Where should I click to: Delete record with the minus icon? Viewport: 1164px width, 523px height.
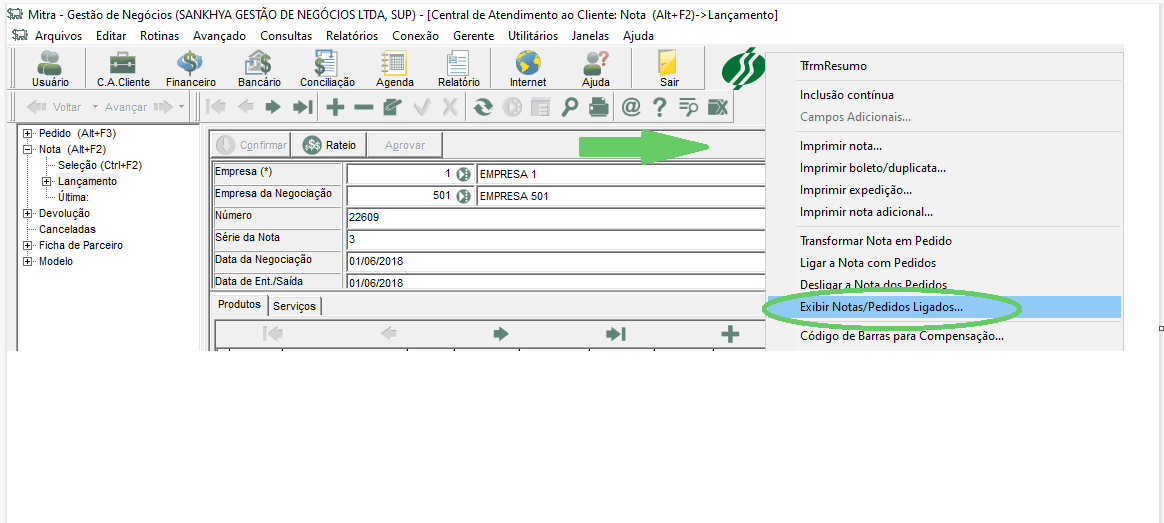[x=364, y=108]
